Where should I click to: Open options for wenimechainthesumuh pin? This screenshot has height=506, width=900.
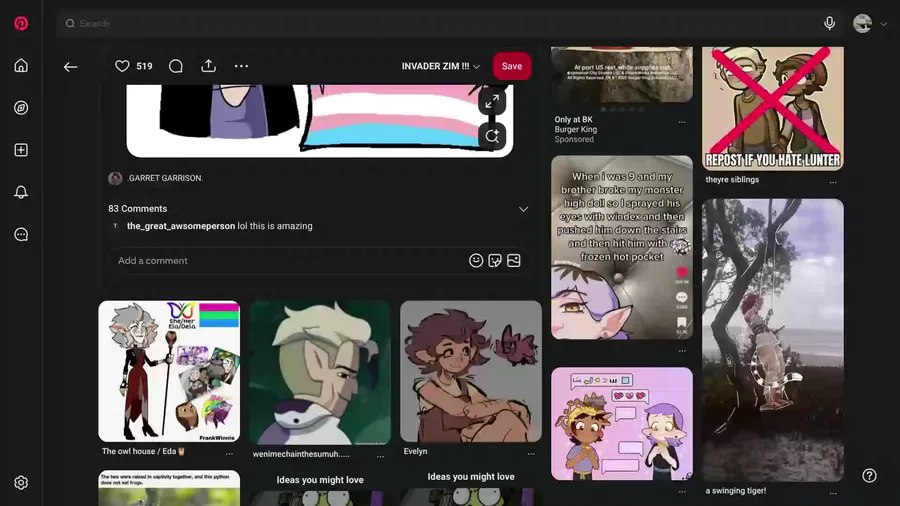pos(380,457)
